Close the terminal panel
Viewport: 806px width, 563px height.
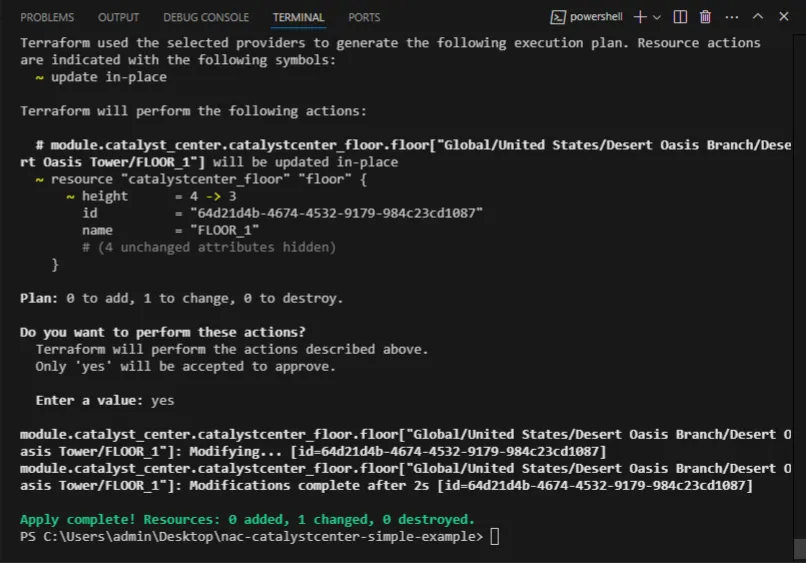[x=783, y=17]
